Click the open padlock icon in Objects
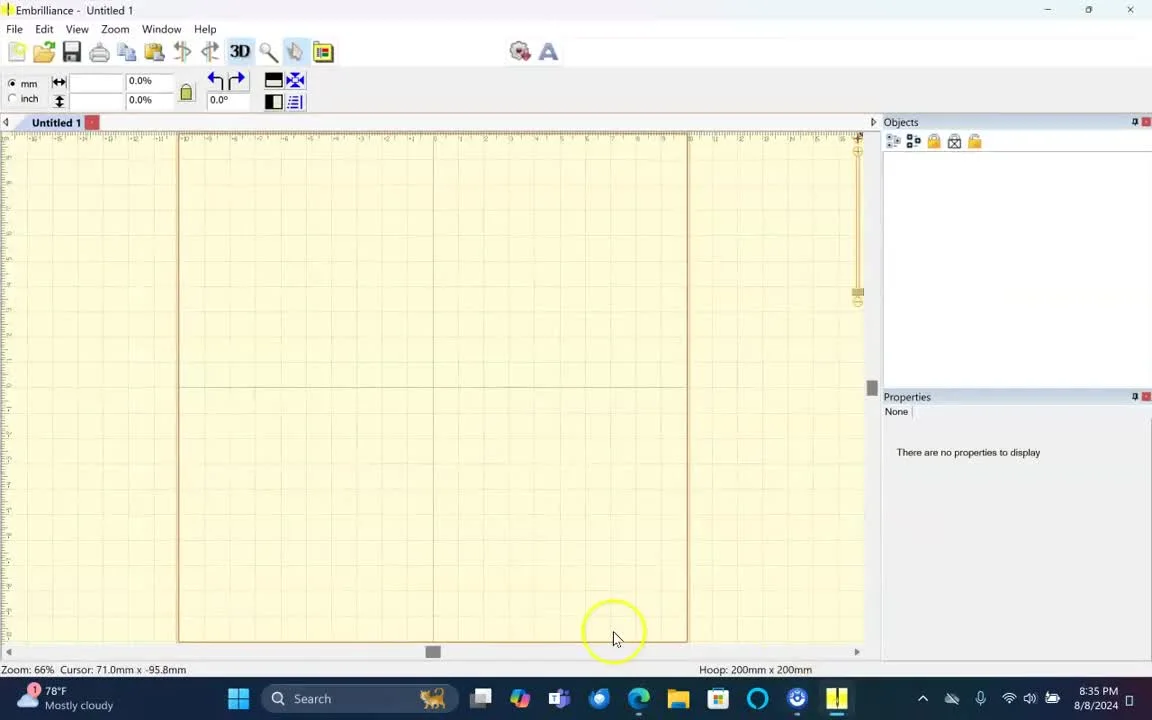 point(974,141)
